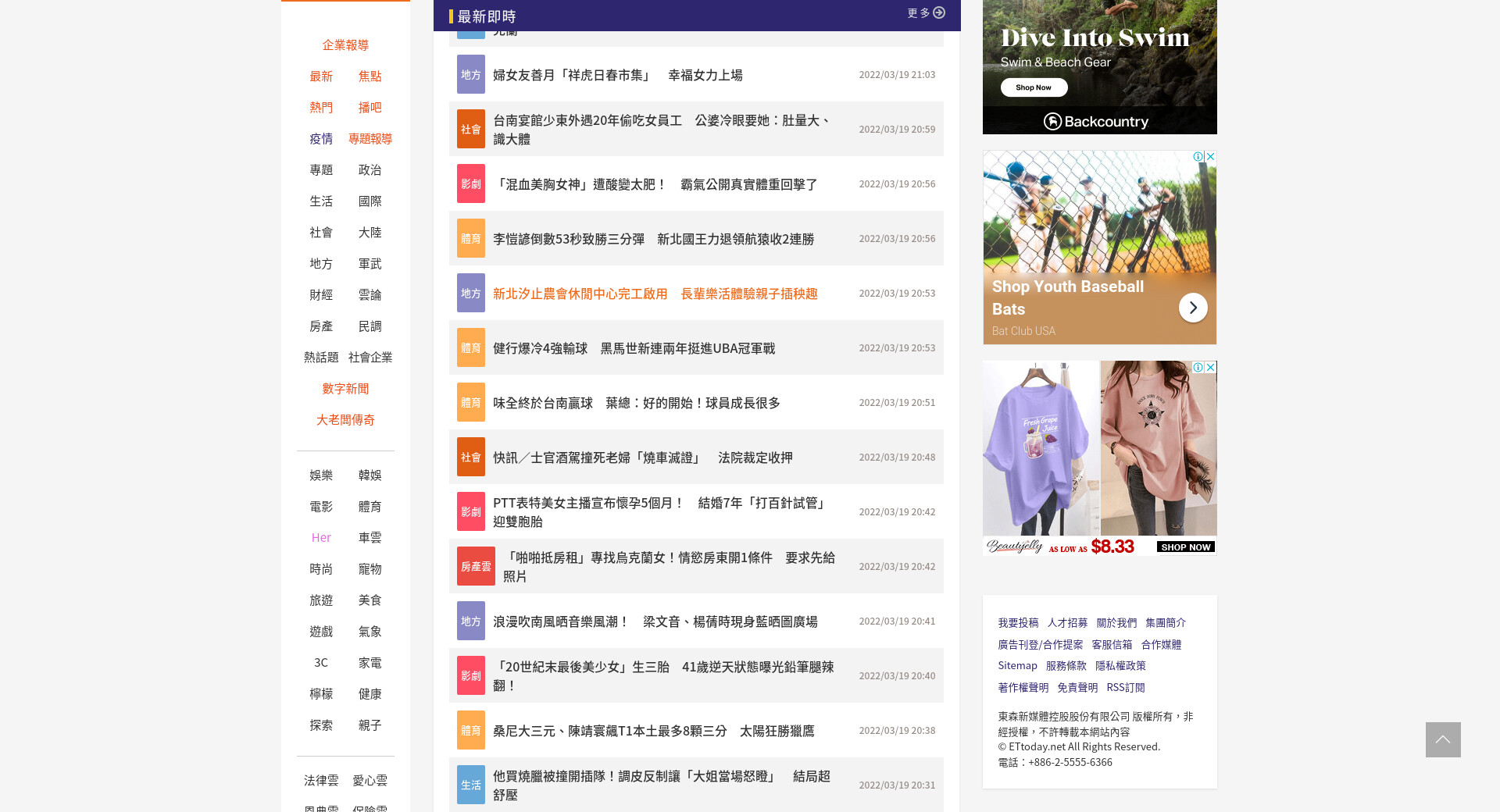The height and width of the screenshot is (812, 1500).
Task: Click the 生活 tag on the last article
Action: pos(470,785)
